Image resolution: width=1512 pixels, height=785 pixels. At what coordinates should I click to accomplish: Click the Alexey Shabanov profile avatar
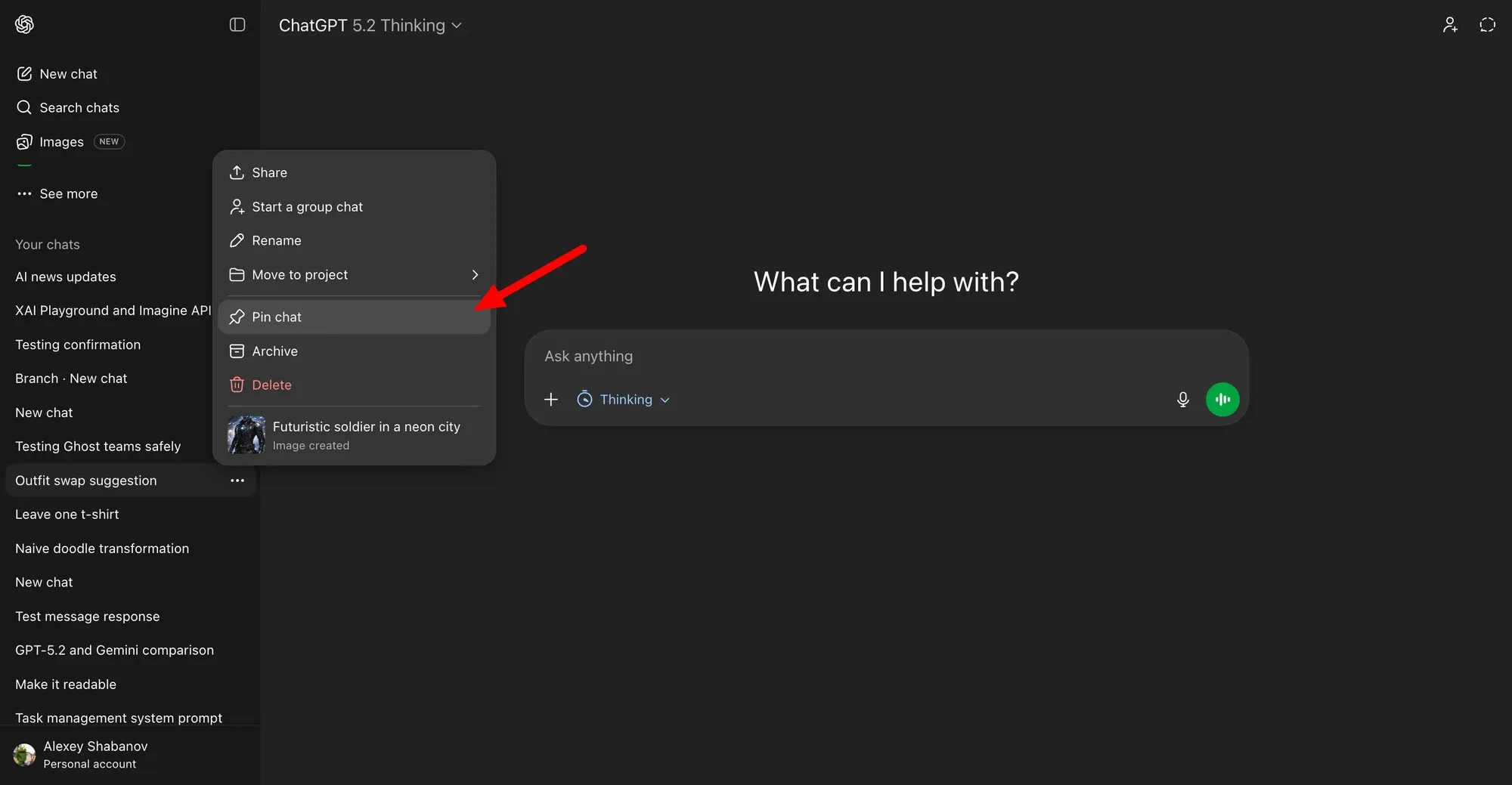pyautogui.click(x=24, y=755)
